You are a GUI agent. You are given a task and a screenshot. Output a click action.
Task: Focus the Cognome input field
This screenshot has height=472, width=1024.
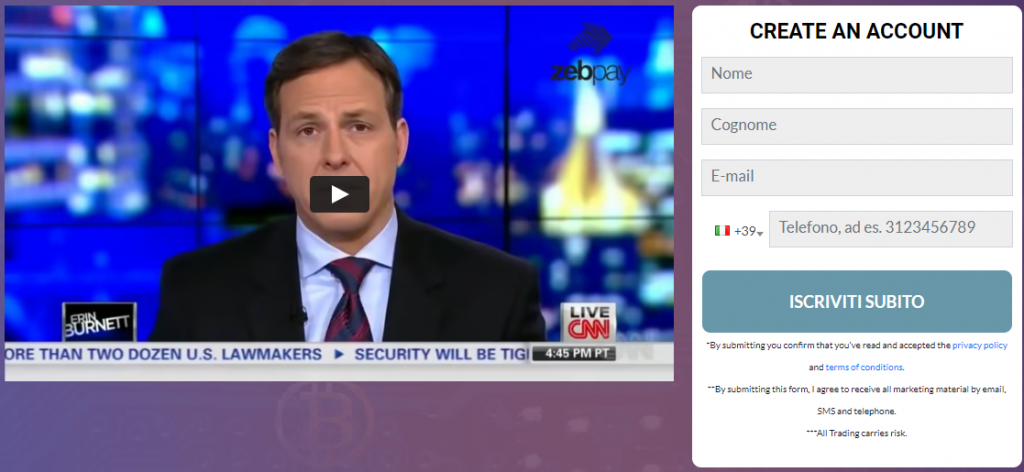pyautogui.click(x=857, y=126)
